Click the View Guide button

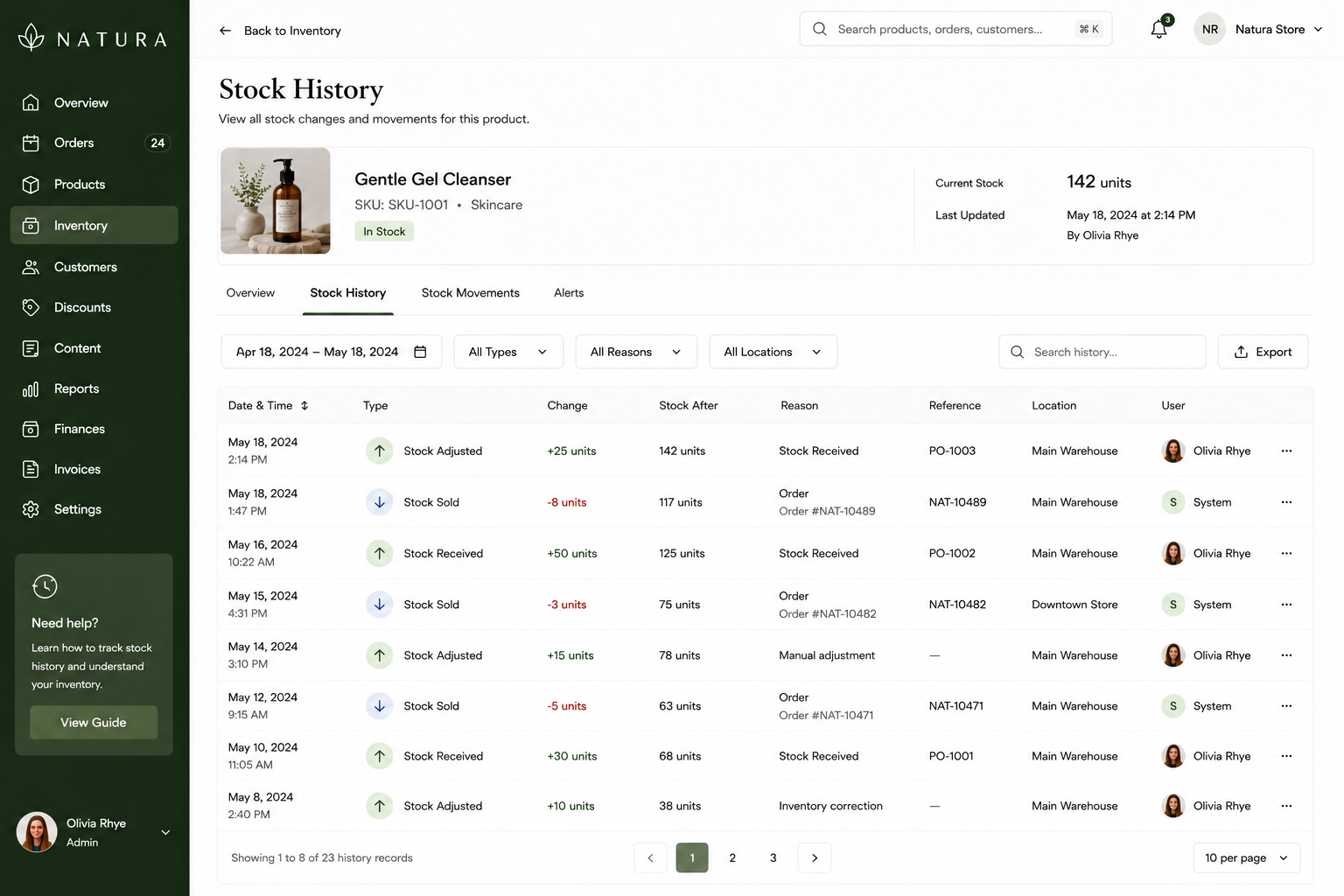[x=94, y=723]
